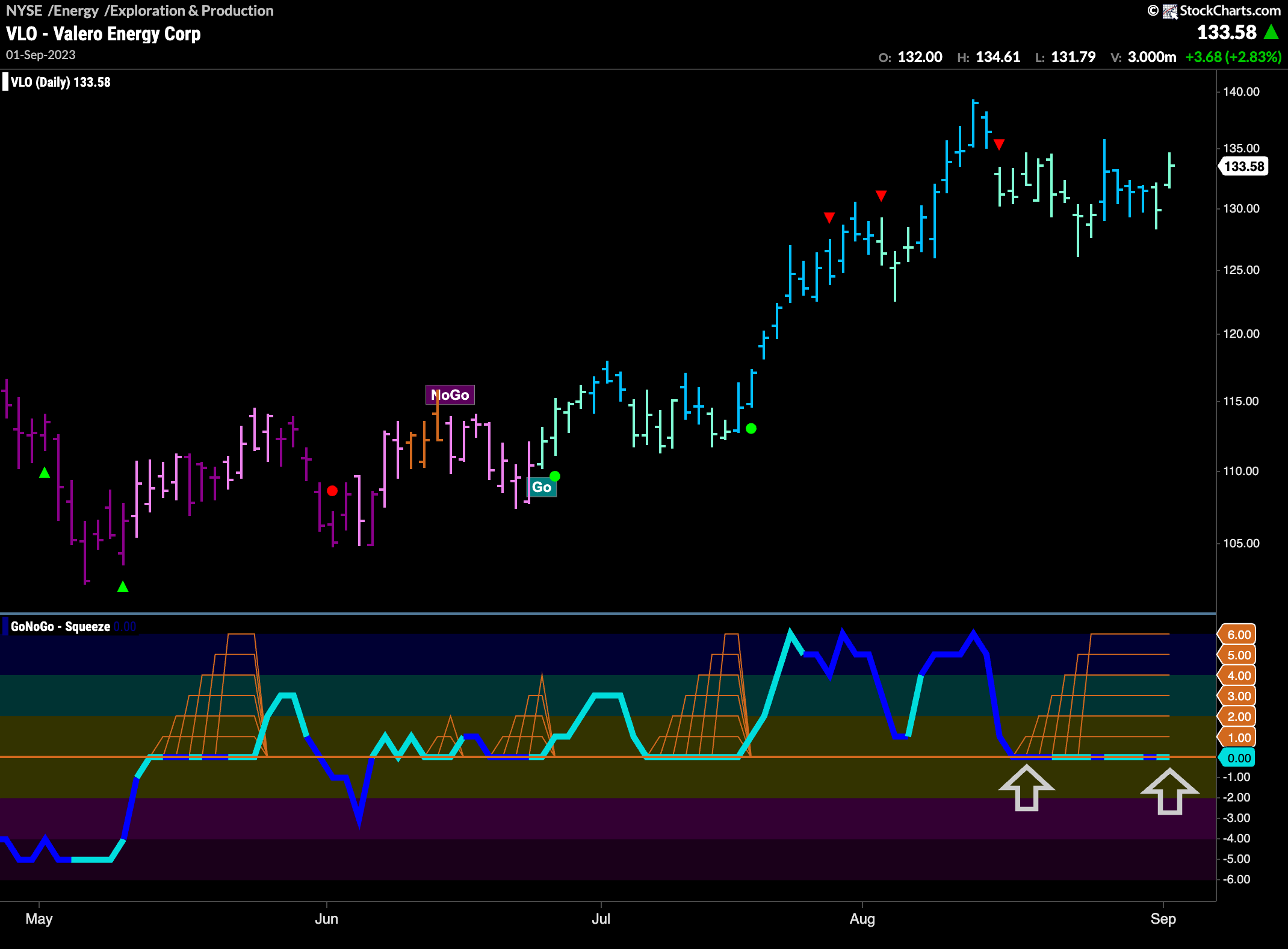Click the high value 134.61
The height and width of the screenshot is (949, 1288).
point(998,57)
